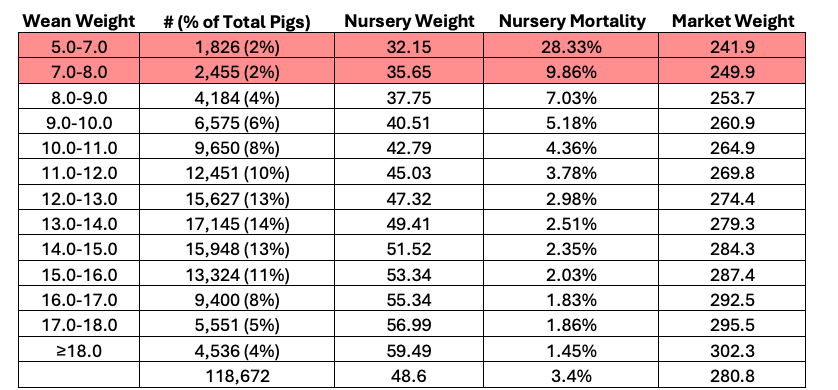
Task: Click the 28.33% nursery mortality cell
Action: click(x=571, y=45)
